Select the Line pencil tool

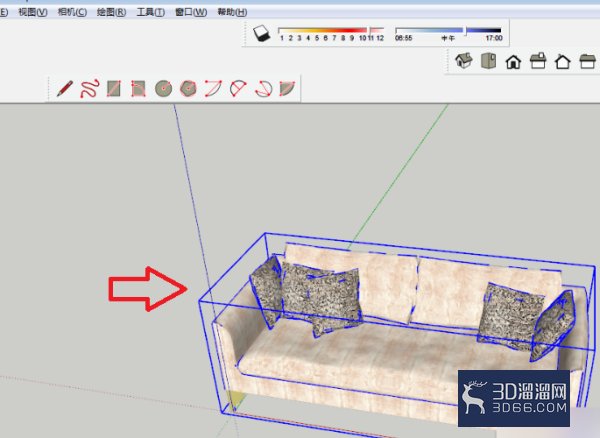point(65,88)
